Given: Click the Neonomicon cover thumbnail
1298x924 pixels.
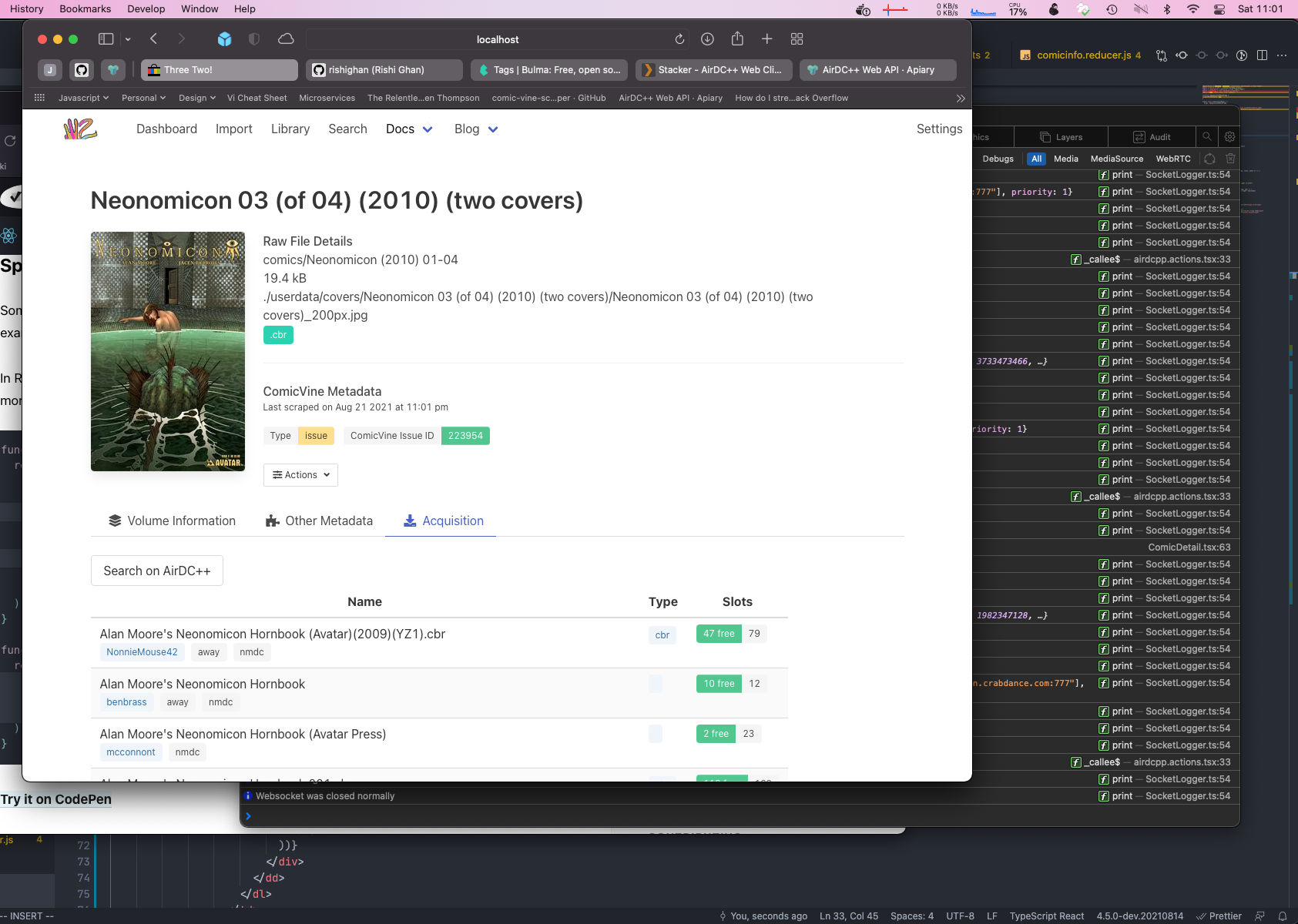Looking at the screenshot, I should [168, 351].
